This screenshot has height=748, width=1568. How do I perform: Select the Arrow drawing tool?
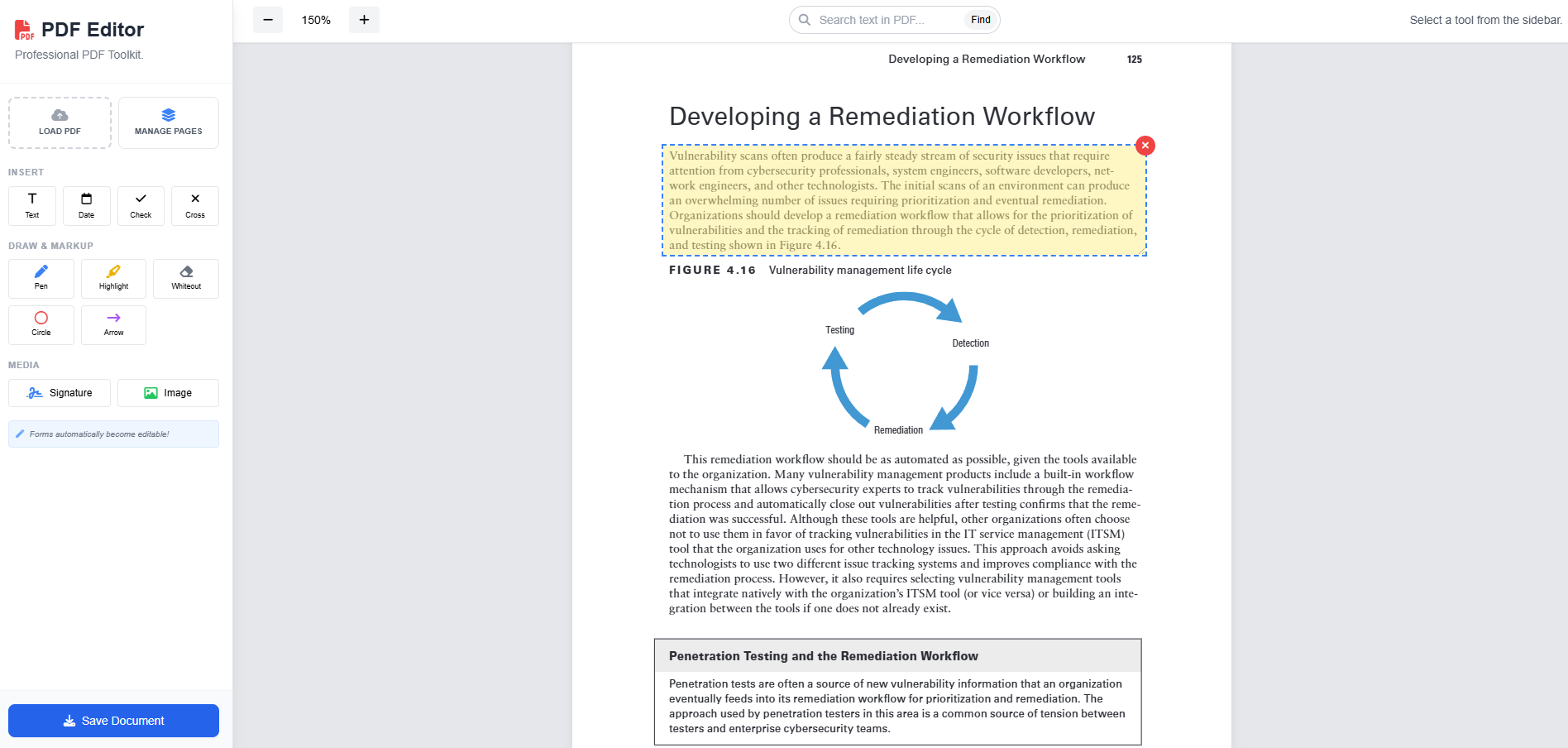(113, 324)
